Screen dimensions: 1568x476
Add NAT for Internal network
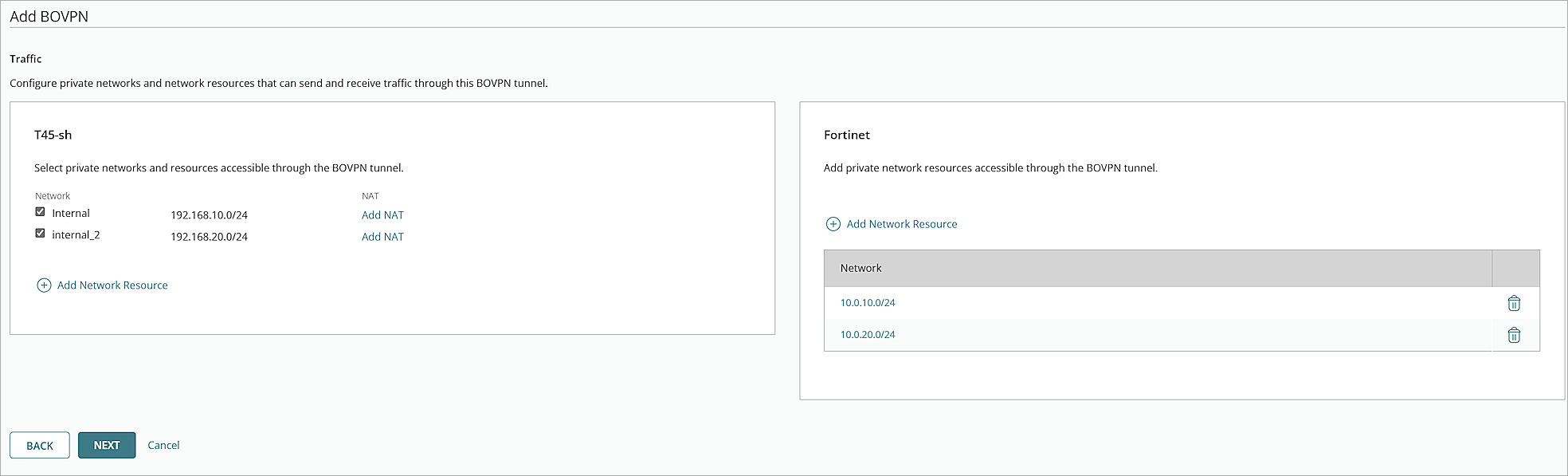382,215
